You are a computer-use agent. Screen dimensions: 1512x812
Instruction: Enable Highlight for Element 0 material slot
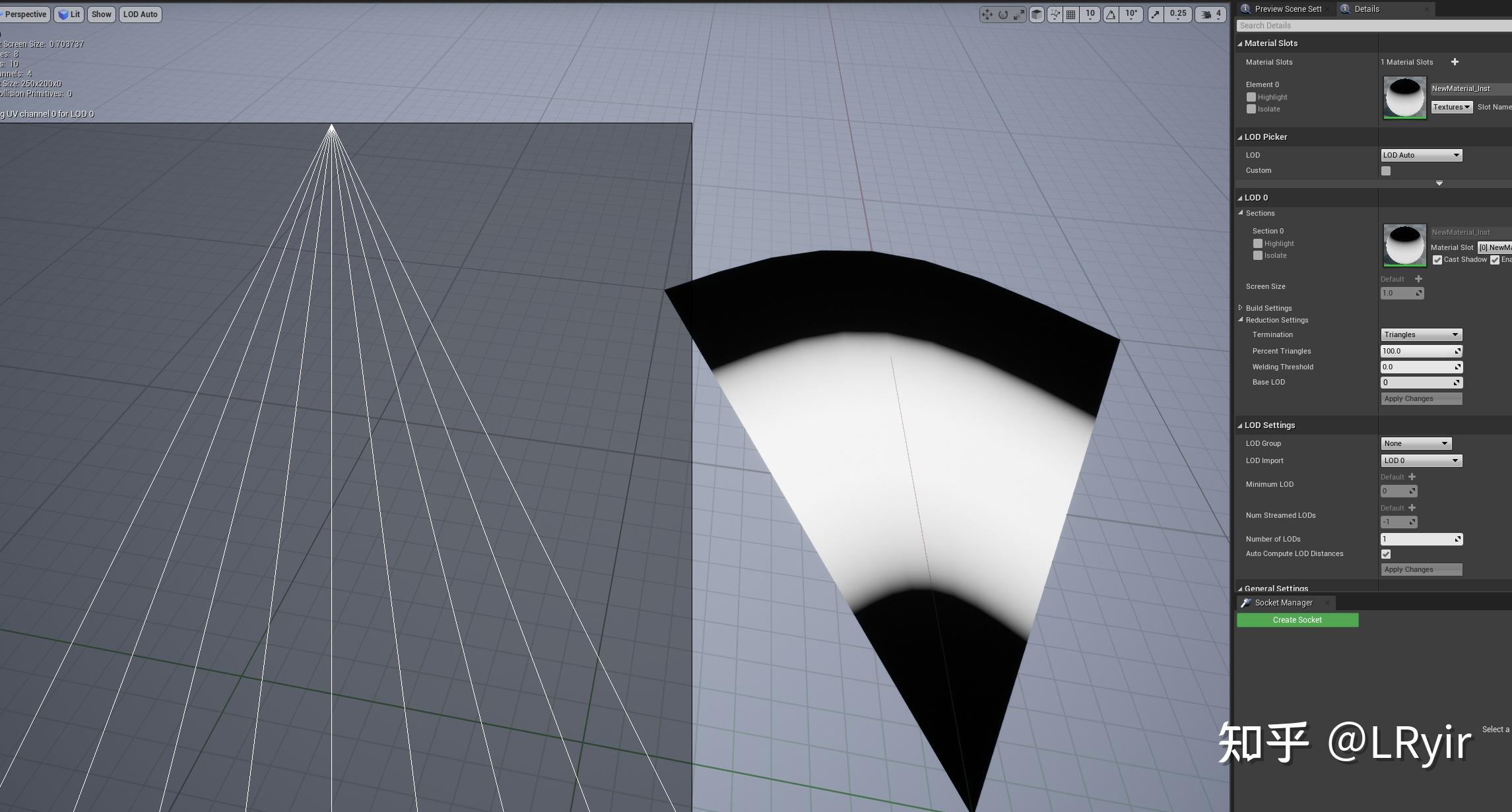click(1252, 97)
